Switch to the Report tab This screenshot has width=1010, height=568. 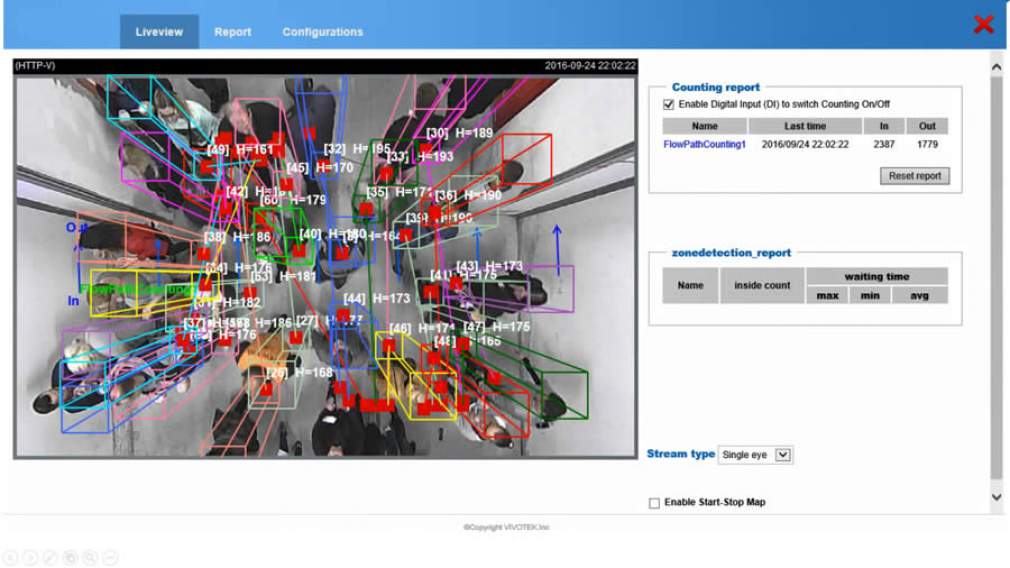232,32
